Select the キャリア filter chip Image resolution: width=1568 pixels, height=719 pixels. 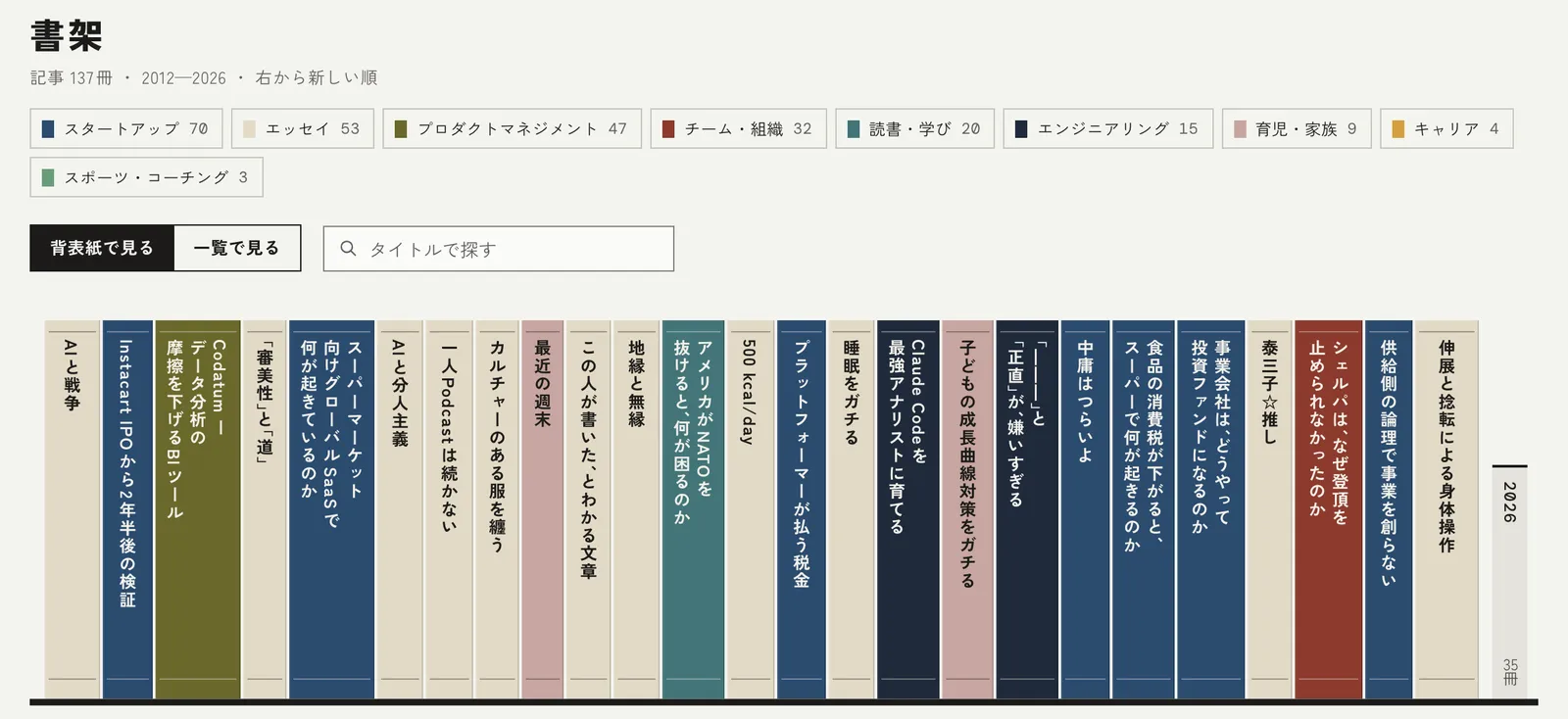pyautogui.click(x=1446, y=128)
